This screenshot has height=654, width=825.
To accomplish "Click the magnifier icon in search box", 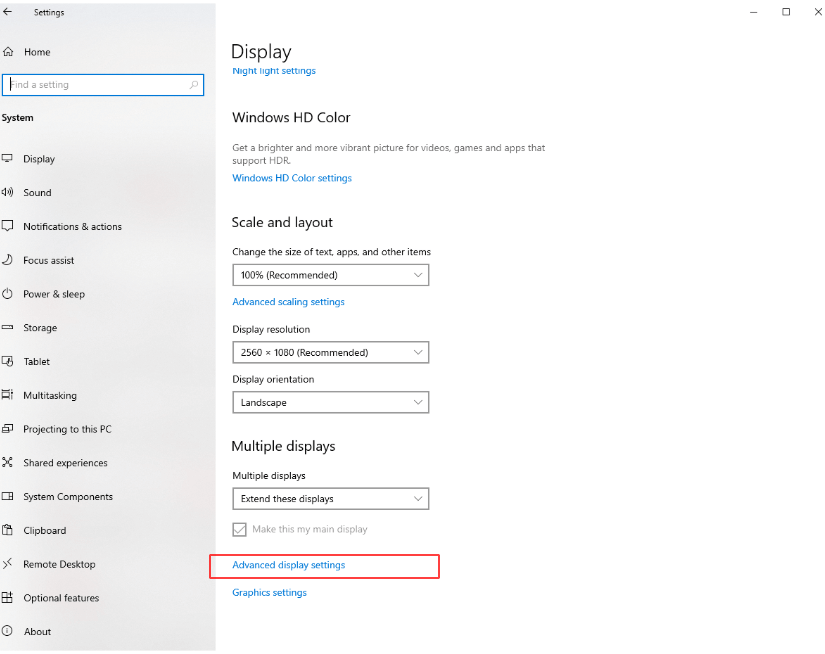I will tap(194, 85).
